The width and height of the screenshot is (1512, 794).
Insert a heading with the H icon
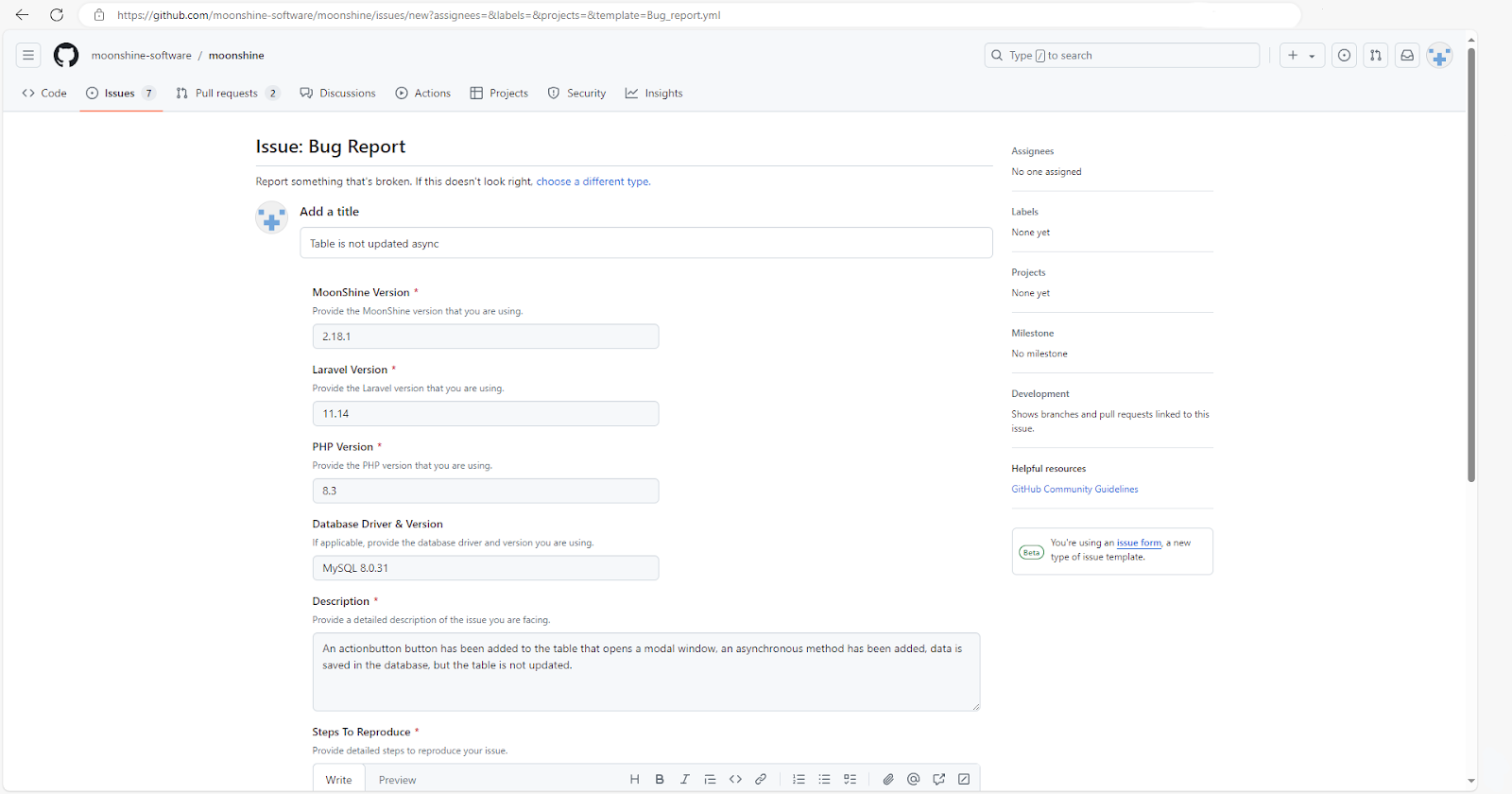634,779
